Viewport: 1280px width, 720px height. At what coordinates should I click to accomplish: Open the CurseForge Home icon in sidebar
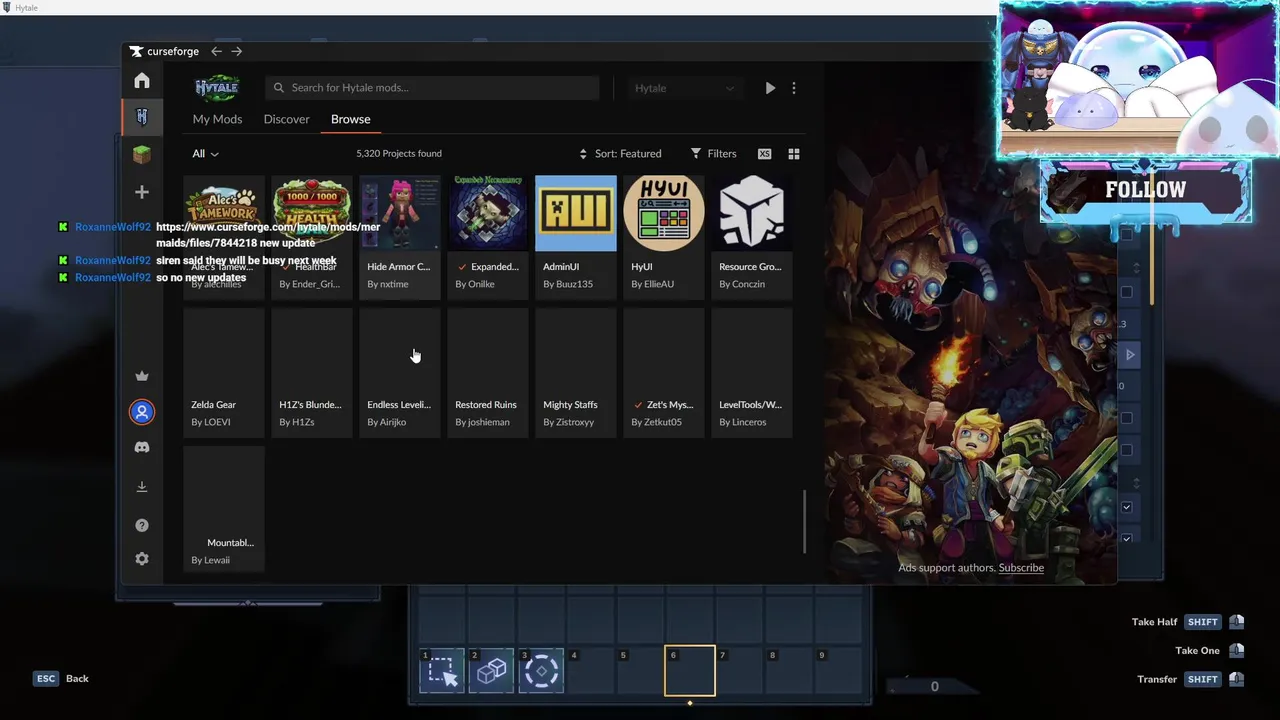pos(142,81)
